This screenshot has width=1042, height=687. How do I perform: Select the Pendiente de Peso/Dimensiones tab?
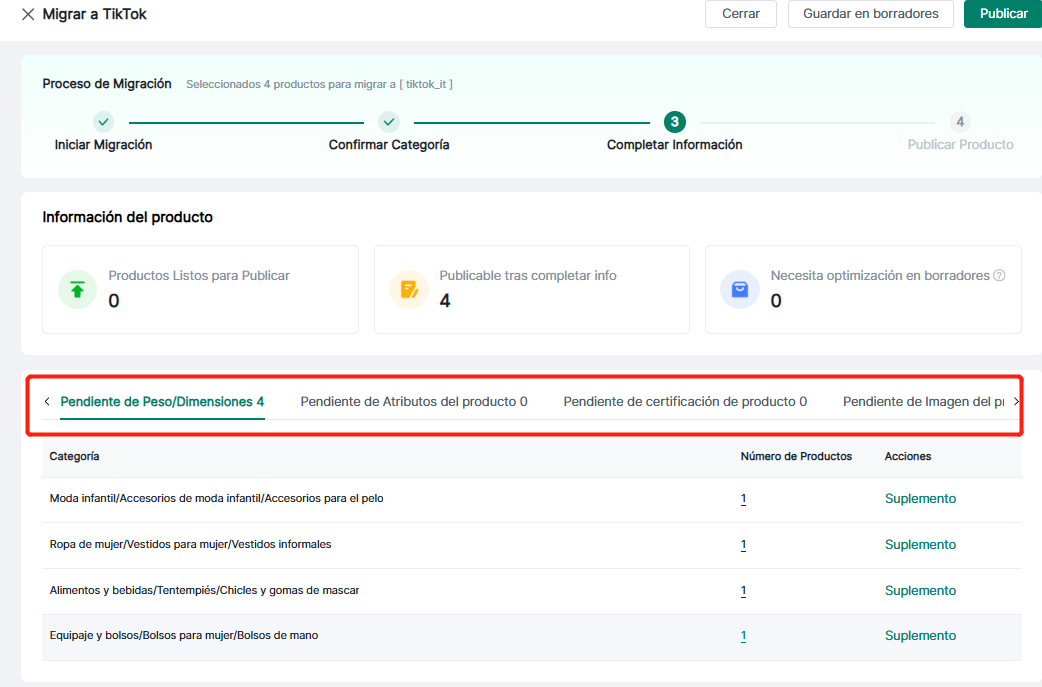[162, 402]
